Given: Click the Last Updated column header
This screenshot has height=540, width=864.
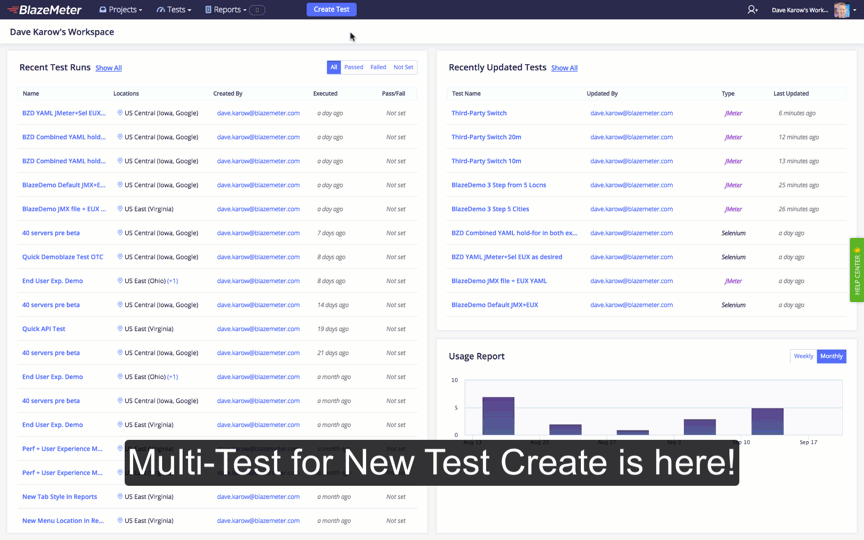Looking at the screenshot, I should 791,94.
